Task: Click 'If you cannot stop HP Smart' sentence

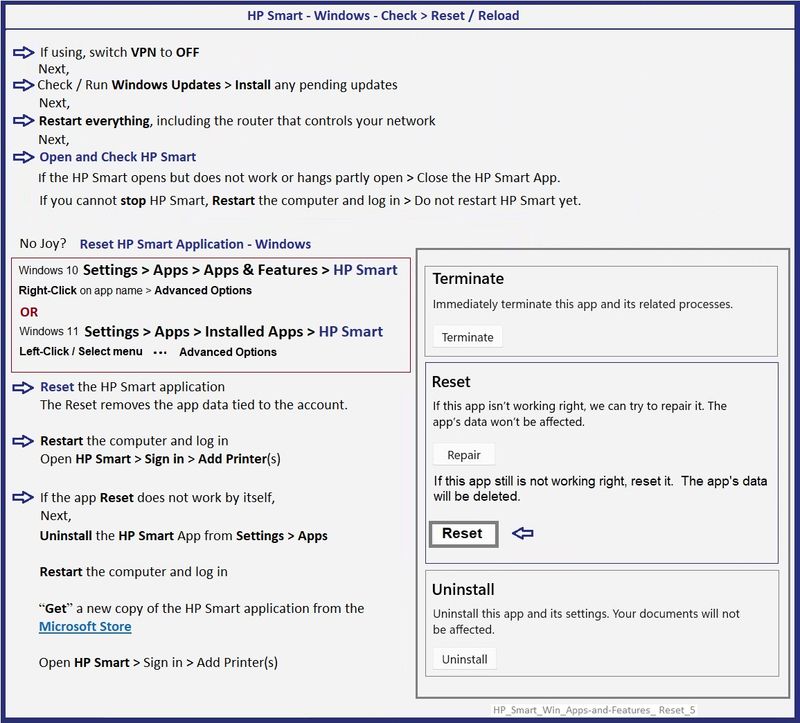Action: click(x=310, y=201)
